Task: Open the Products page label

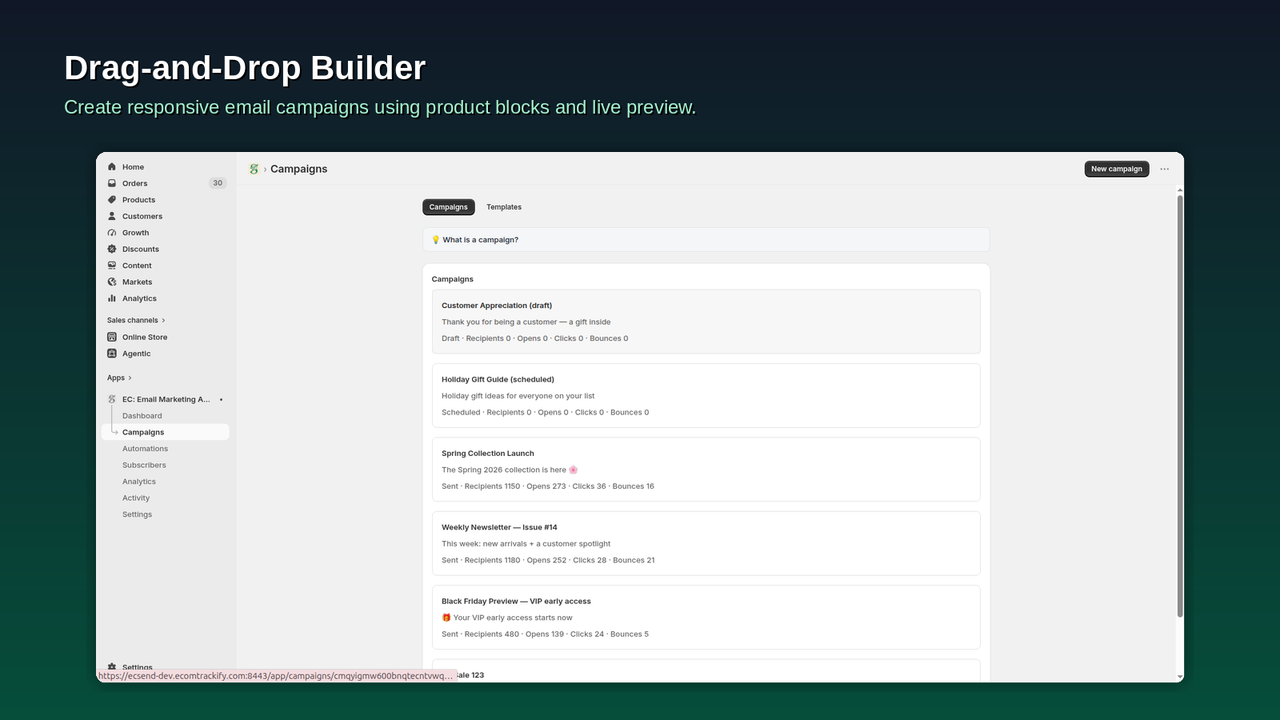Action: coord(139,200)
